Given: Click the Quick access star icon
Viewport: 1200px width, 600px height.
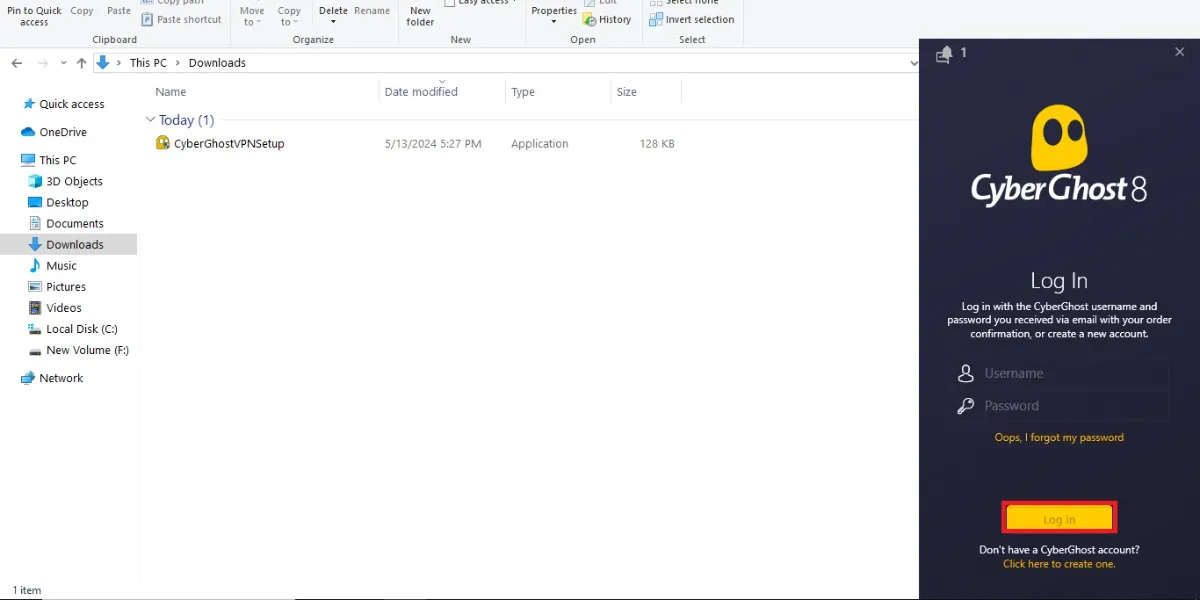Looking at the screenshot, I should point(28,104).
